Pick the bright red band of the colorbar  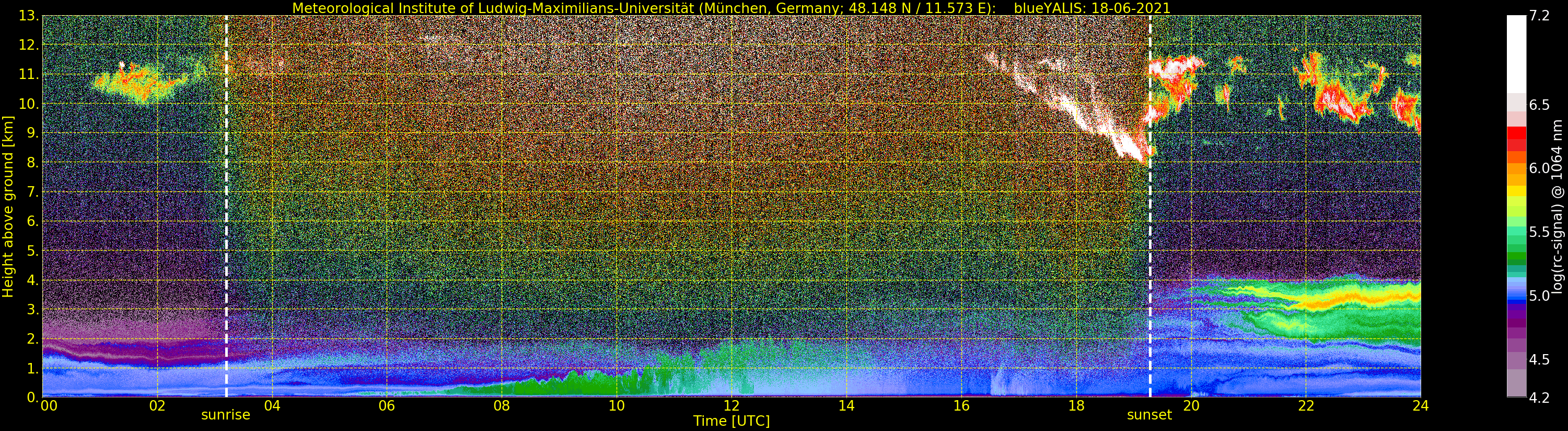[x=1516, y=133]
